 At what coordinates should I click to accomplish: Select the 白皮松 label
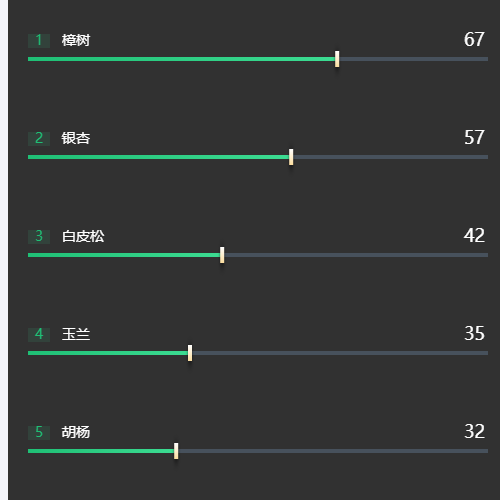83,236
